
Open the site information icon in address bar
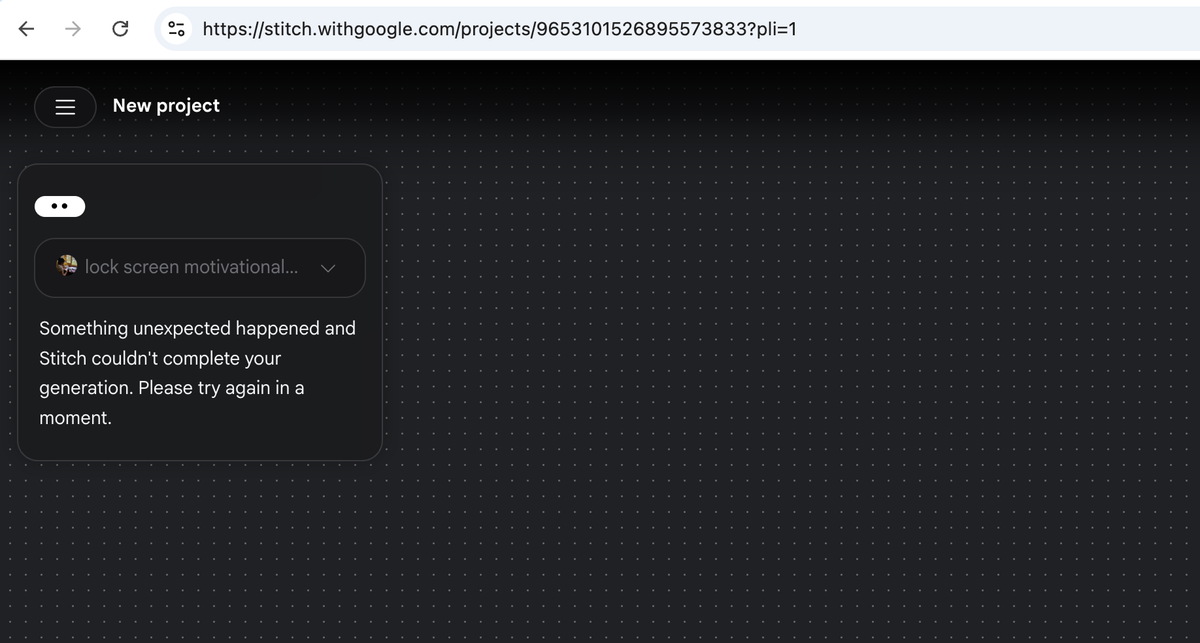tap(177, 29)
